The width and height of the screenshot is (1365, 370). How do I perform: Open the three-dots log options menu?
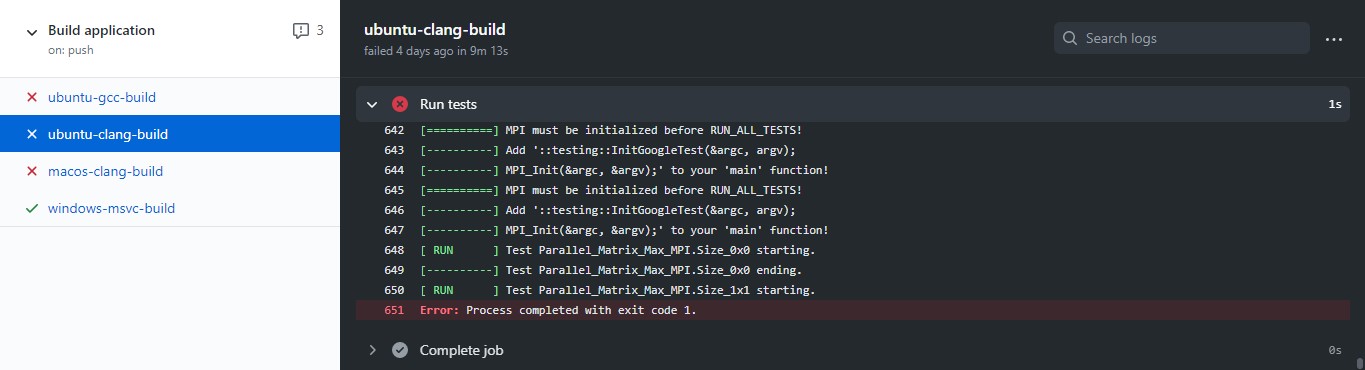click(1333, 39)
